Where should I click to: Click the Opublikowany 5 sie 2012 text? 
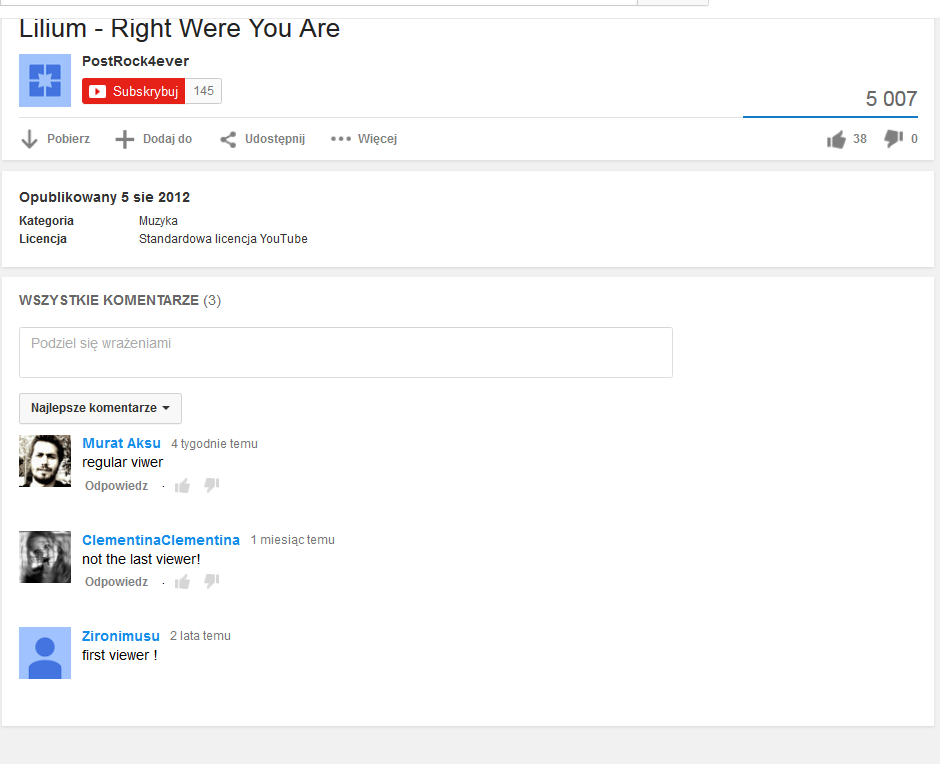click(104, 197)
